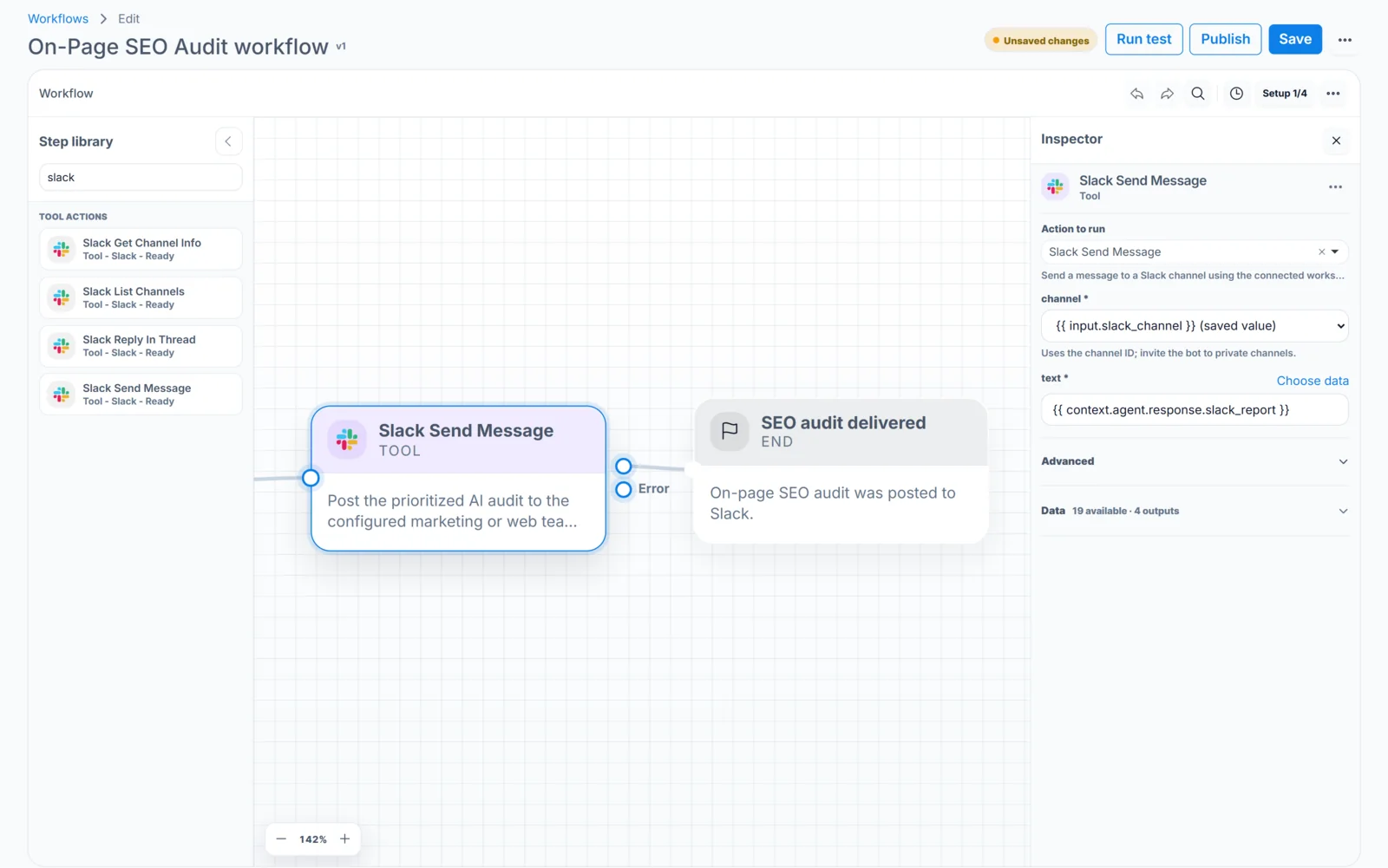This screenshot has width=1388, height=868.
Task: Open the channel dropdown
Action: tap(1195, 326)
